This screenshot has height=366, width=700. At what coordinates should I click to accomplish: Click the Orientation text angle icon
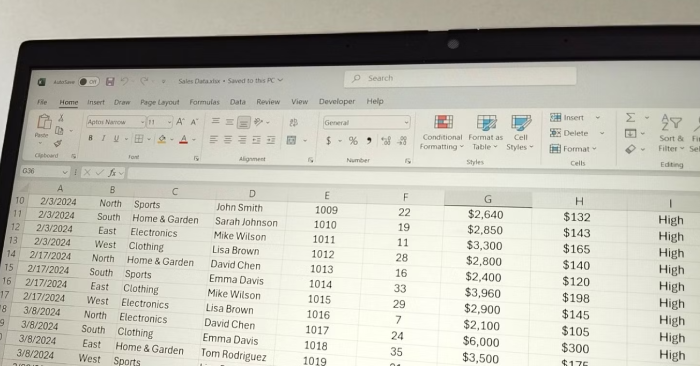(x=258, y=122)
